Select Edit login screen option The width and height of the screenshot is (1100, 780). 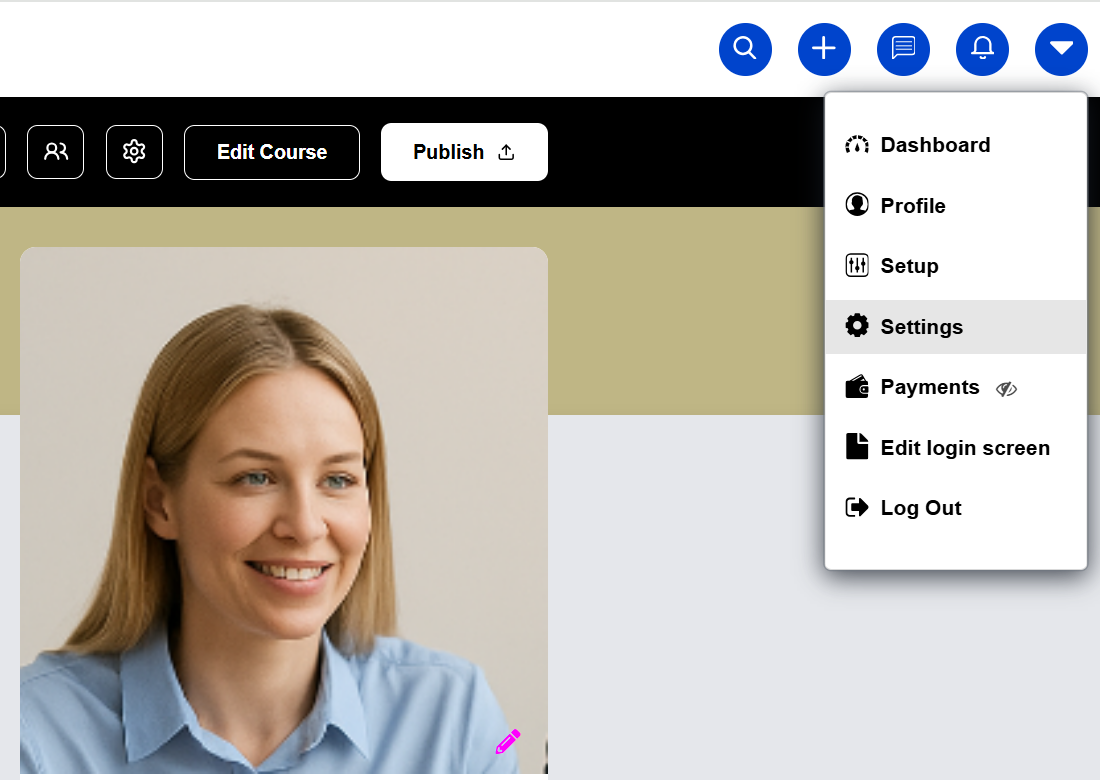pyautogui.click(x=964, y=448)
